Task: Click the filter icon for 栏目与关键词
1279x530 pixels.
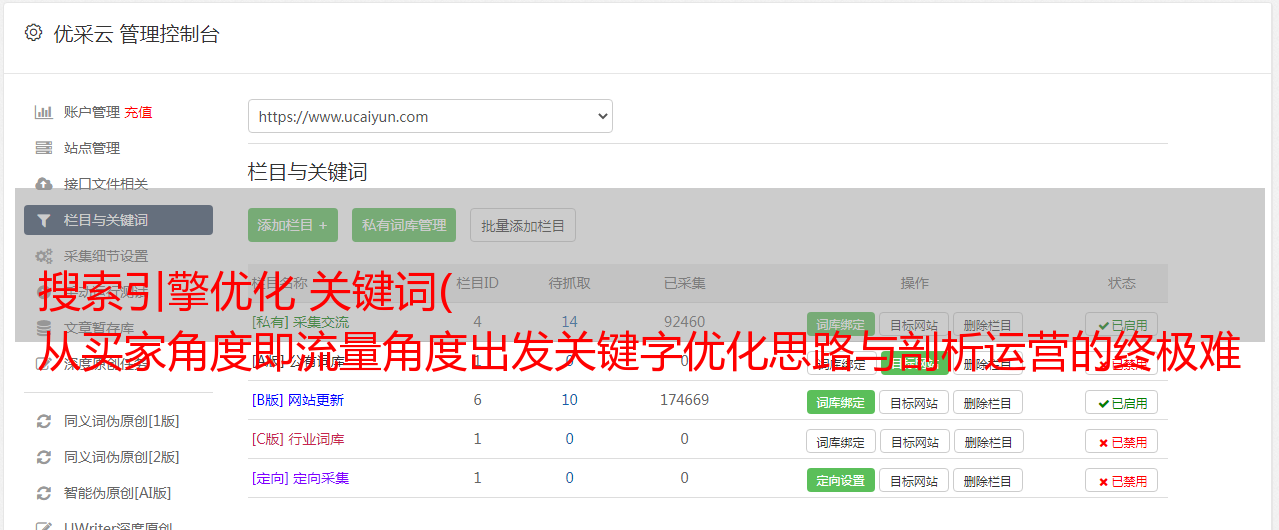Action: pyautogui.click(x=43, y=220)
